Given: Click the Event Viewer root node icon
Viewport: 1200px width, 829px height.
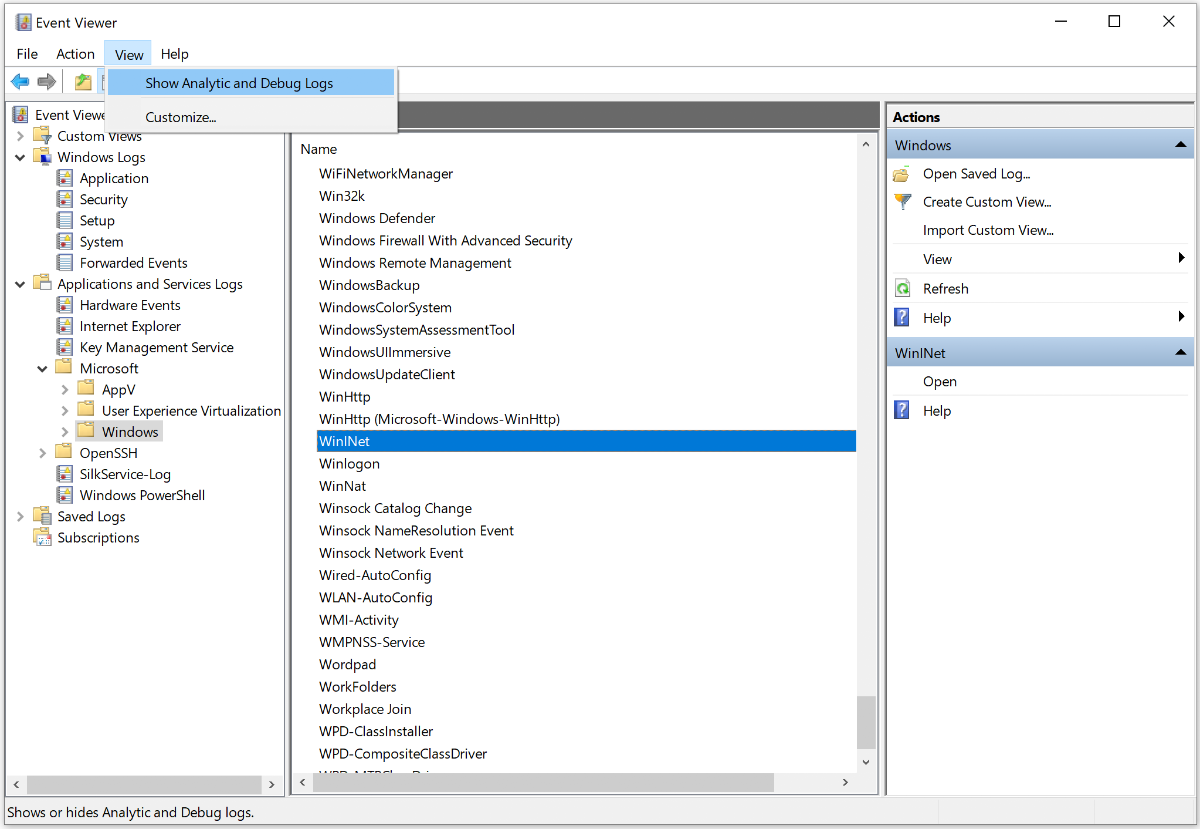Looking at the screenshot, I should click(21, 115).
